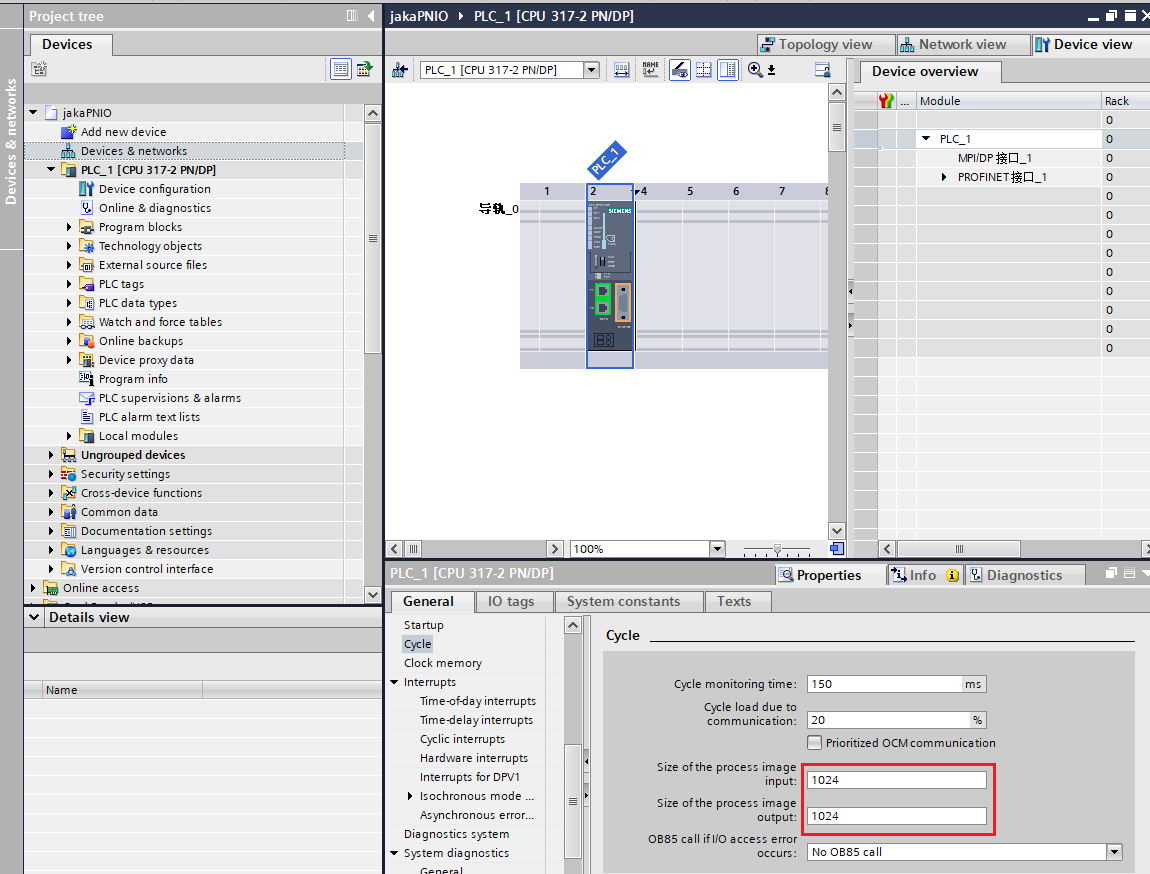Image resolution: width=1150 pixels, height=874 pixels.
Task: Click the CPU 317-2 module in rack slot 2
Action: point(609,275)
